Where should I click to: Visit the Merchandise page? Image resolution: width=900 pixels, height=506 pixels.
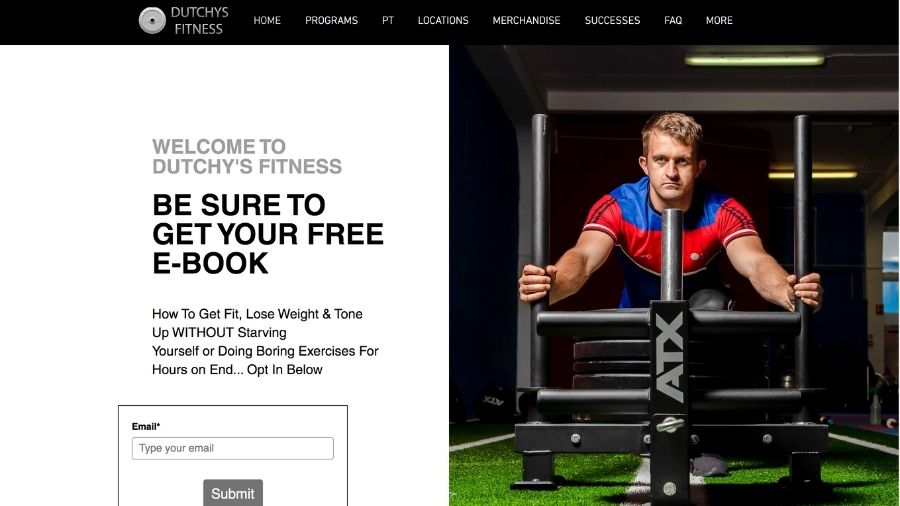pyautogui.click(x=526, y=20)
